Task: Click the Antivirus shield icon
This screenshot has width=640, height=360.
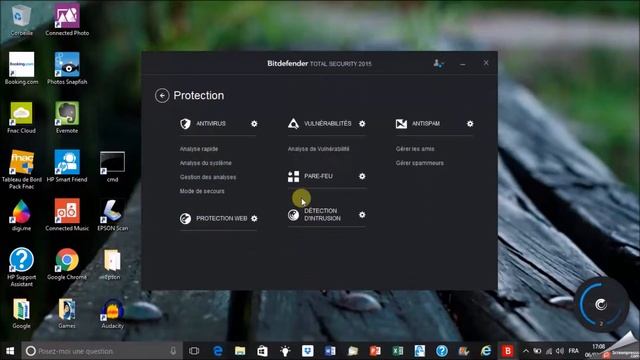Action: (x=185, y=124)
